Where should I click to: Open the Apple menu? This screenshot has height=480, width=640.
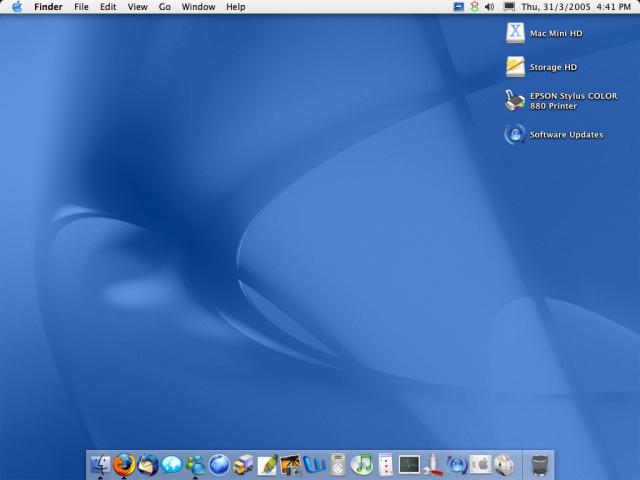click(x=17, y=7)
